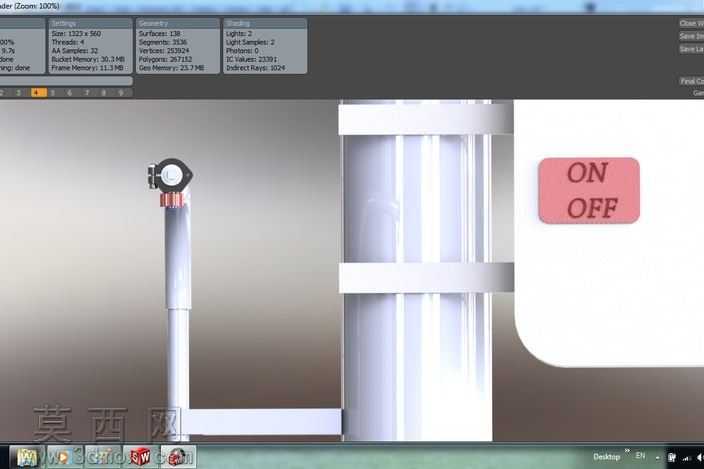Open the Desktop toolbar on the taskbar

606,457
